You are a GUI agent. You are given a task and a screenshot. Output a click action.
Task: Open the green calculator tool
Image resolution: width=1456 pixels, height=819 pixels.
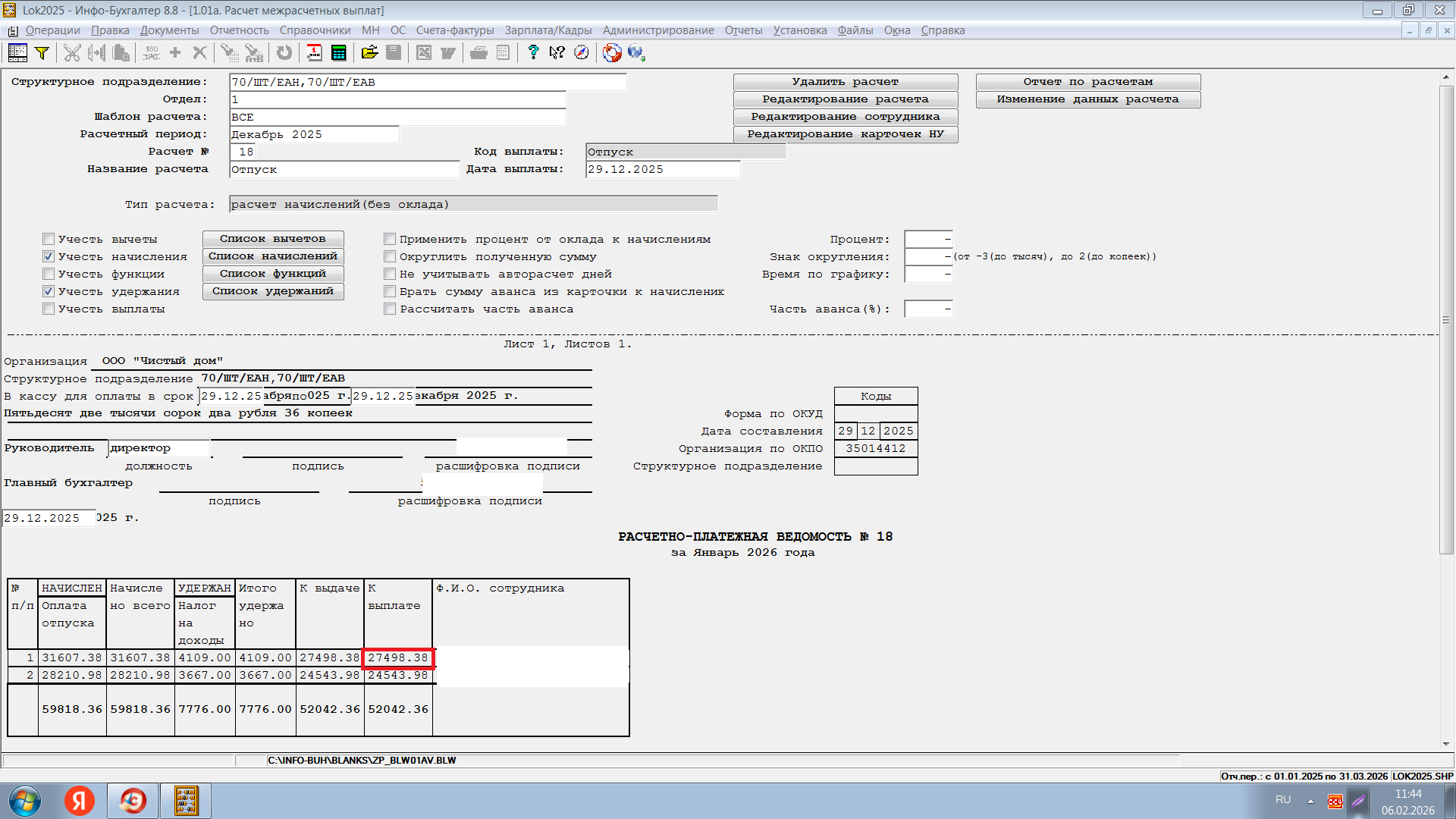(x=339, y=53)
